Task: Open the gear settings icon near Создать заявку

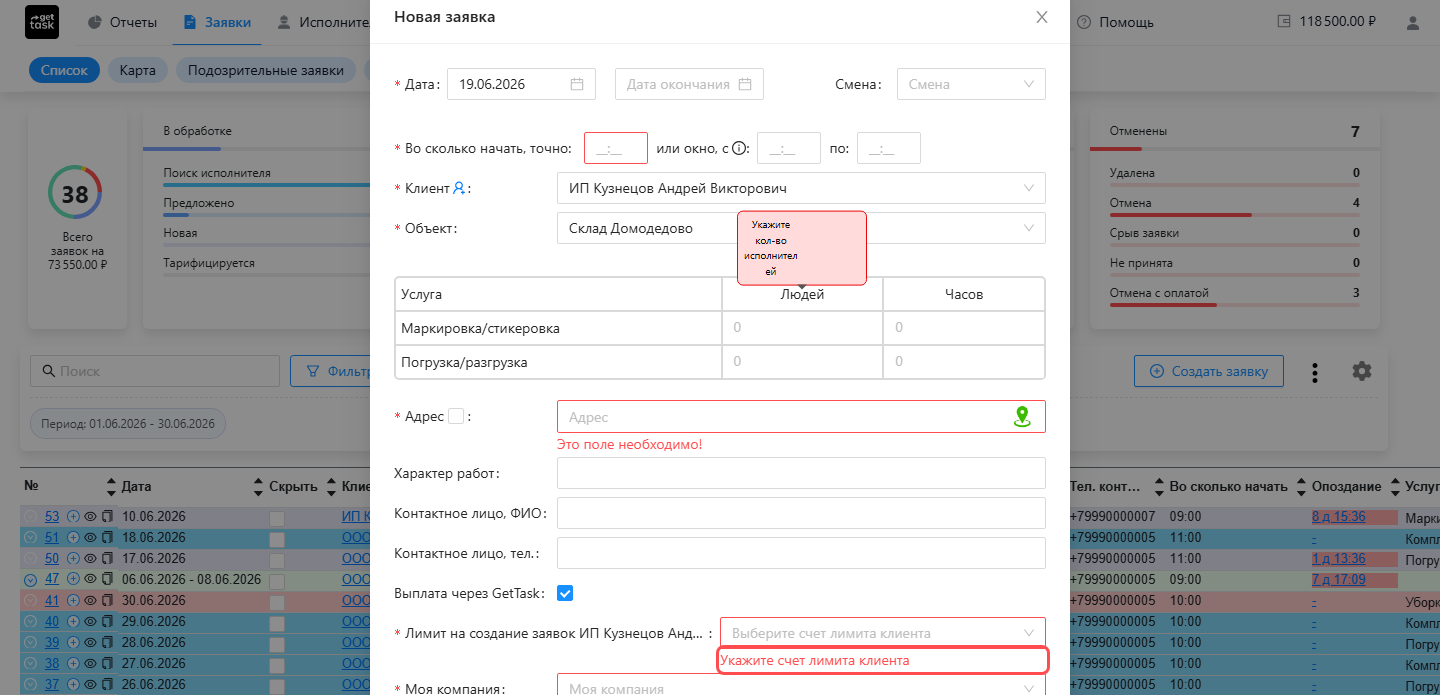Action: (x=1362, y=371)
